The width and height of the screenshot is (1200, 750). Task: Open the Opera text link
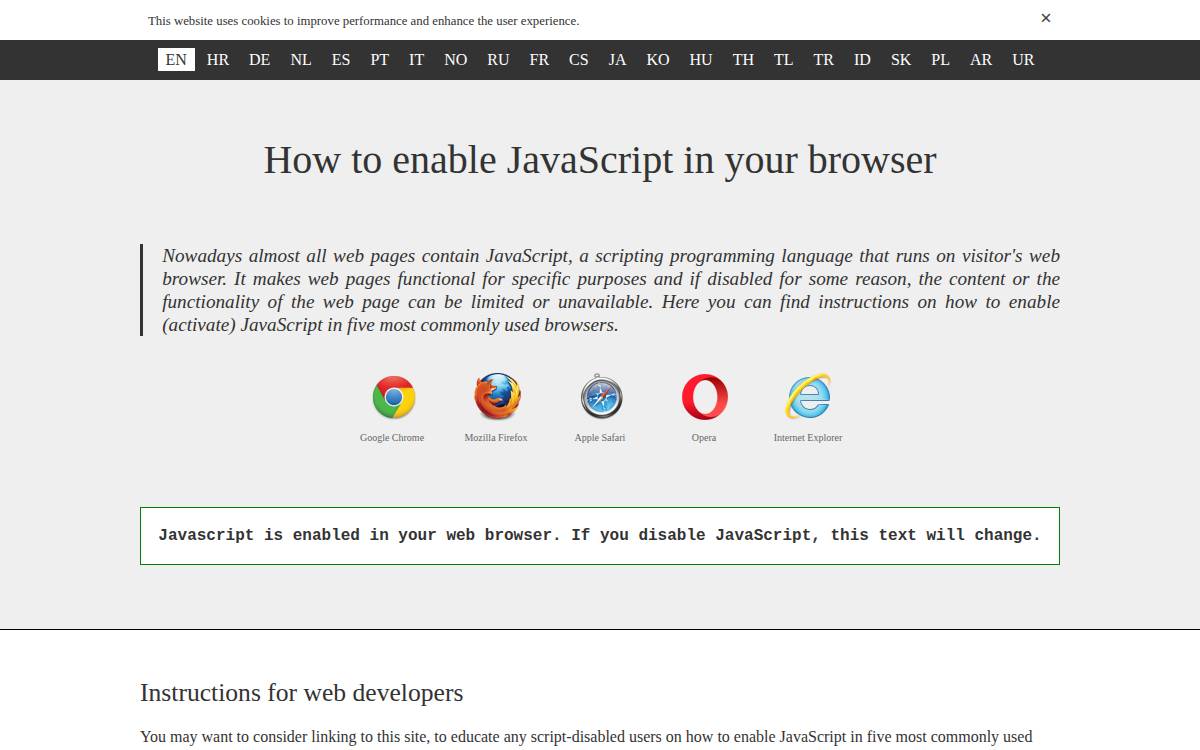[x=704, y=438]
